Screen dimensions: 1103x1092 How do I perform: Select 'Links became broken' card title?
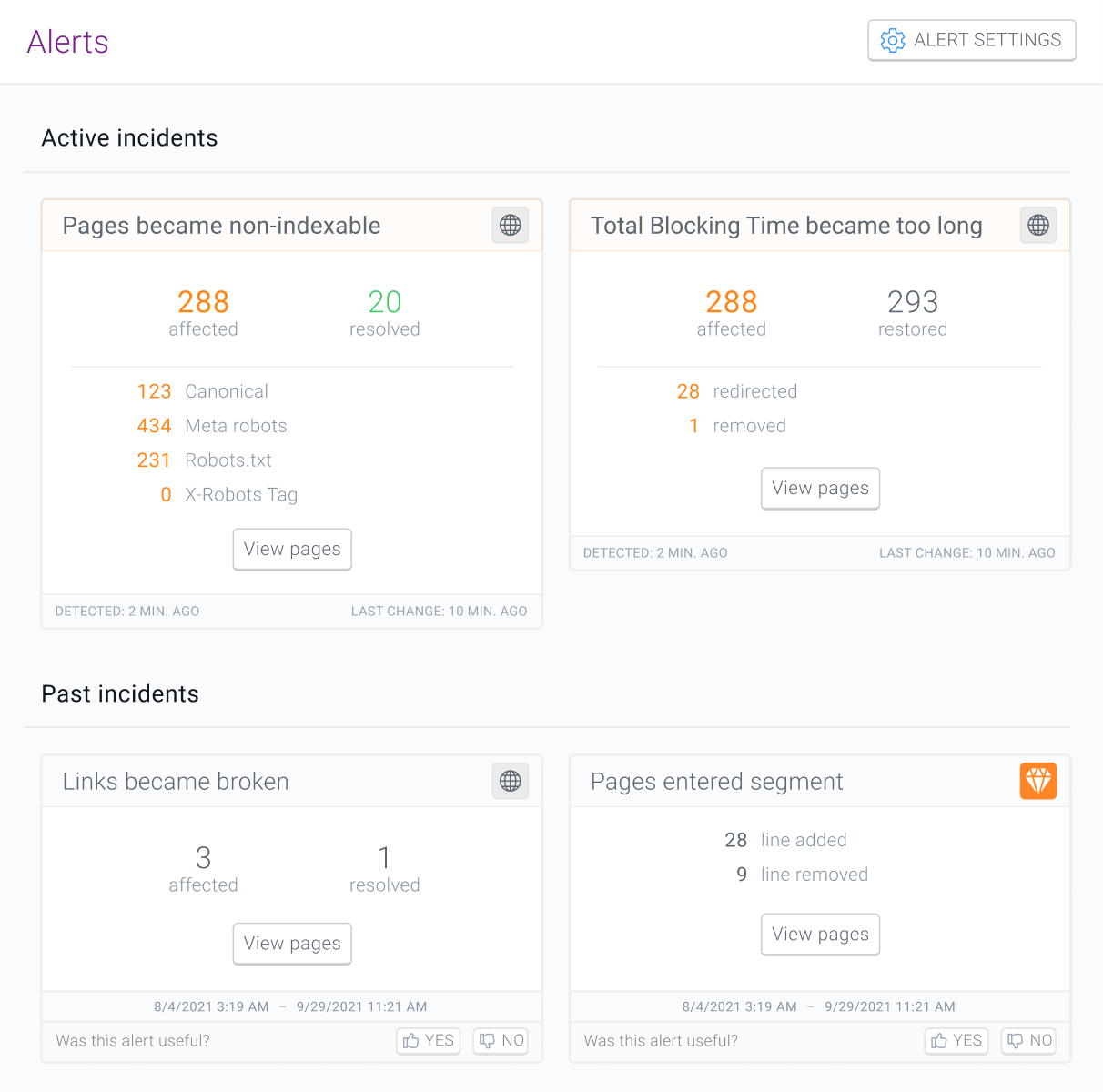176,782
